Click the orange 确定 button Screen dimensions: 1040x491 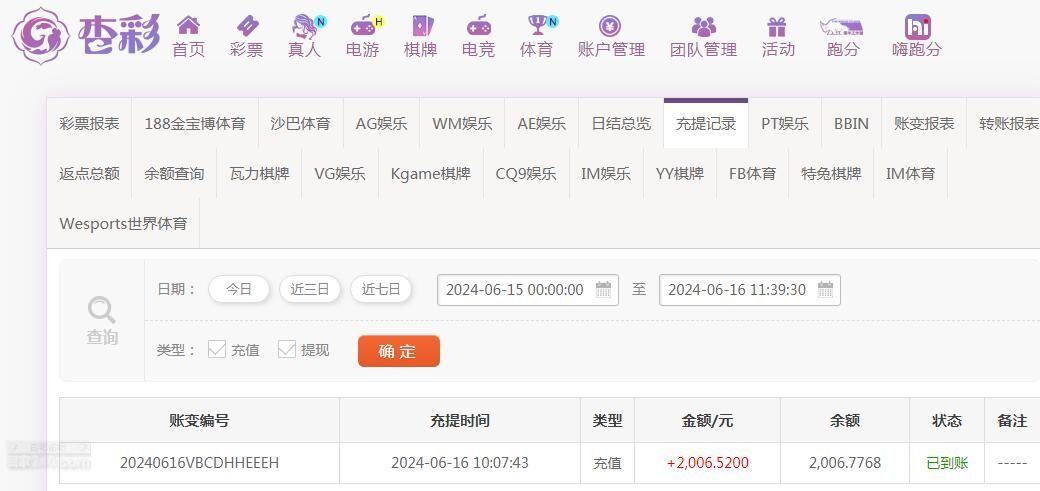pos(399,351)
